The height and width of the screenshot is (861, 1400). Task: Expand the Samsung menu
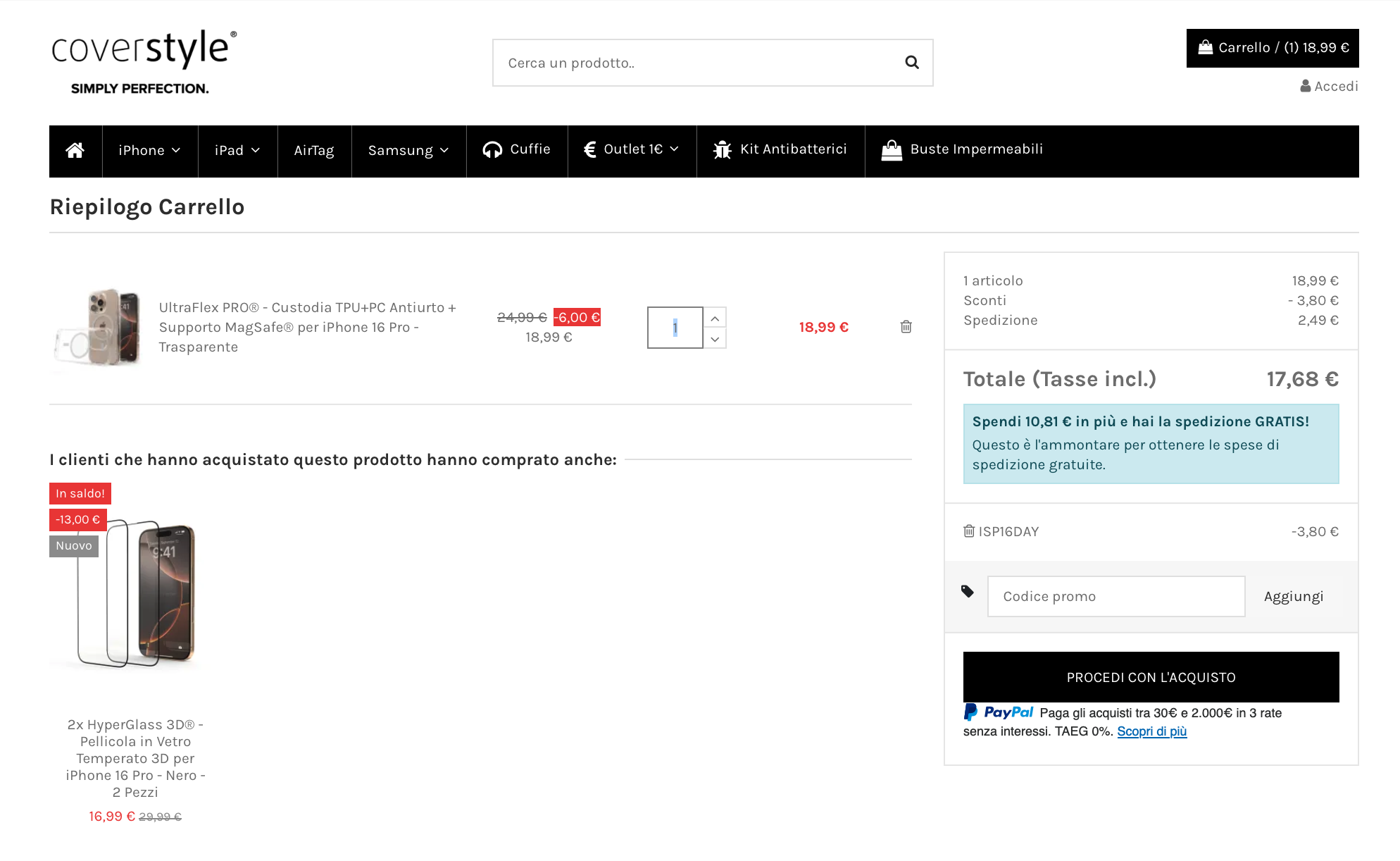tap(408, 151)
